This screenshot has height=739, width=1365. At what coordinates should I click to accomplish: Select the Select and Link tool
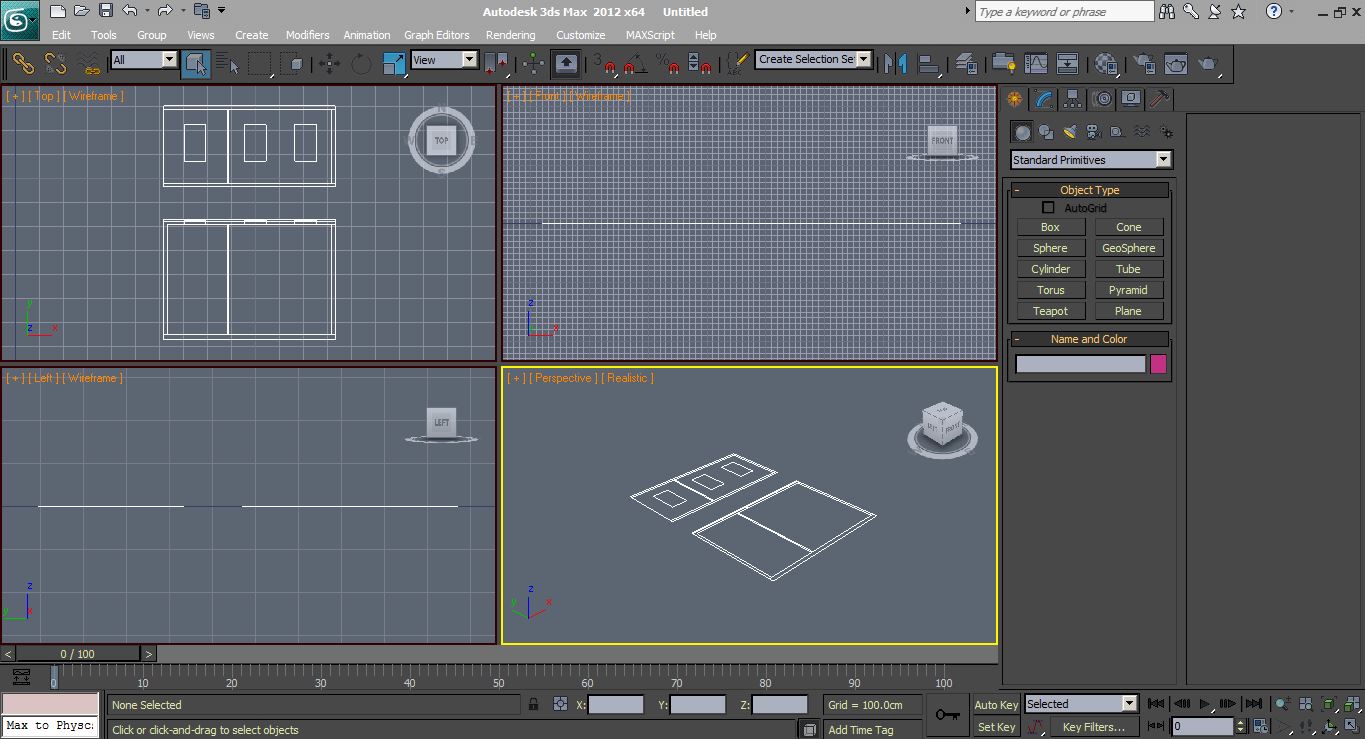23,64
